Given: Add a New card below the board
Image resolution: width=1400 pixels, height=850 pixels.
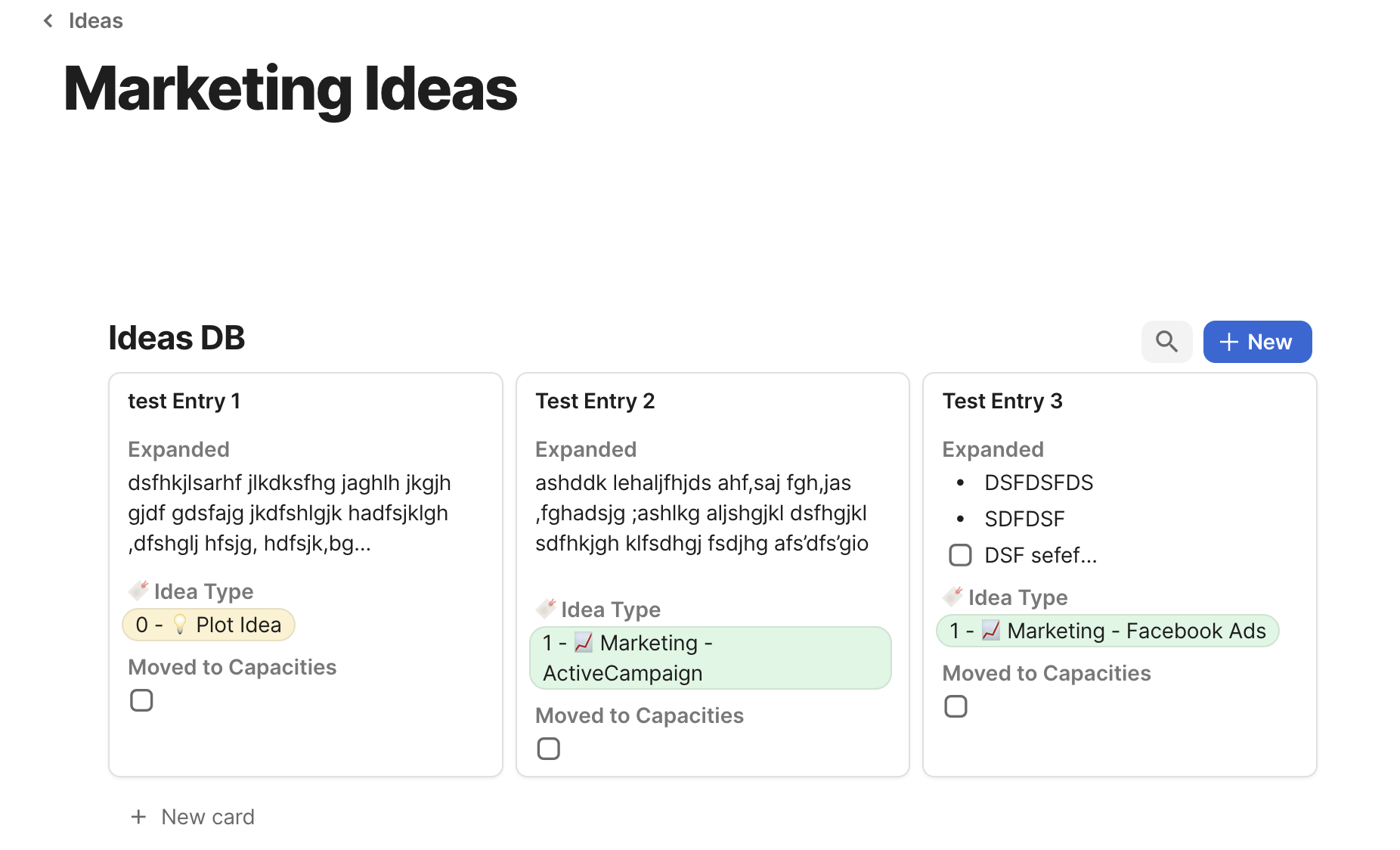Looking at the screenshot, I should (x=193, y=817).
